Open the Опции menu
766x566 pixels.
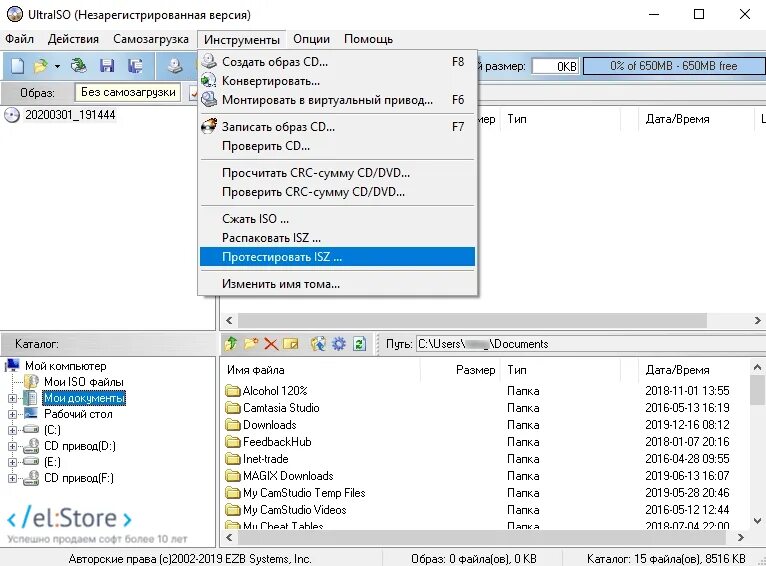pos(311,39)
